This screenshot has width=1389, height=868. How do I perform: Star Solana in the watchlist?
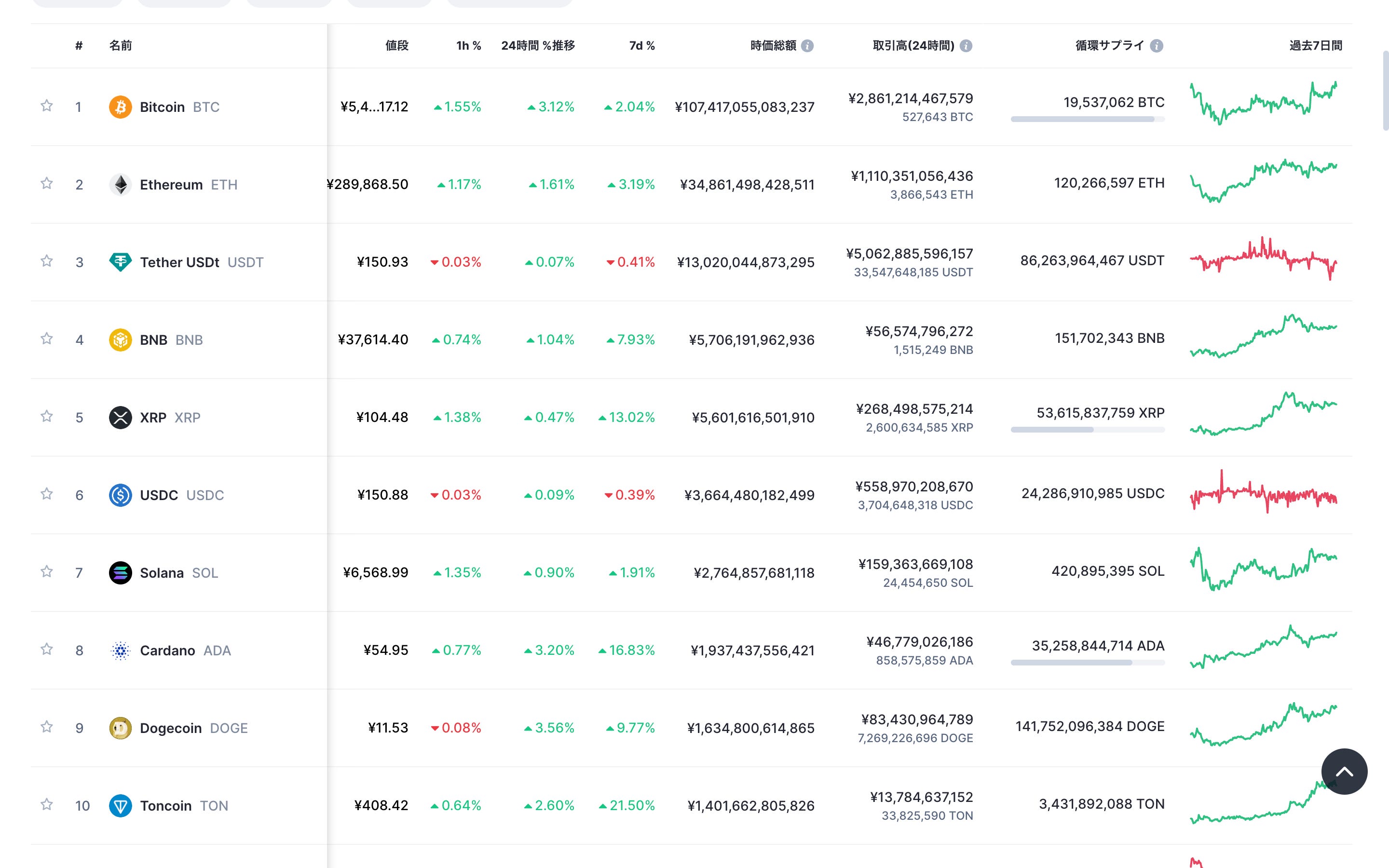pos(46,571)
